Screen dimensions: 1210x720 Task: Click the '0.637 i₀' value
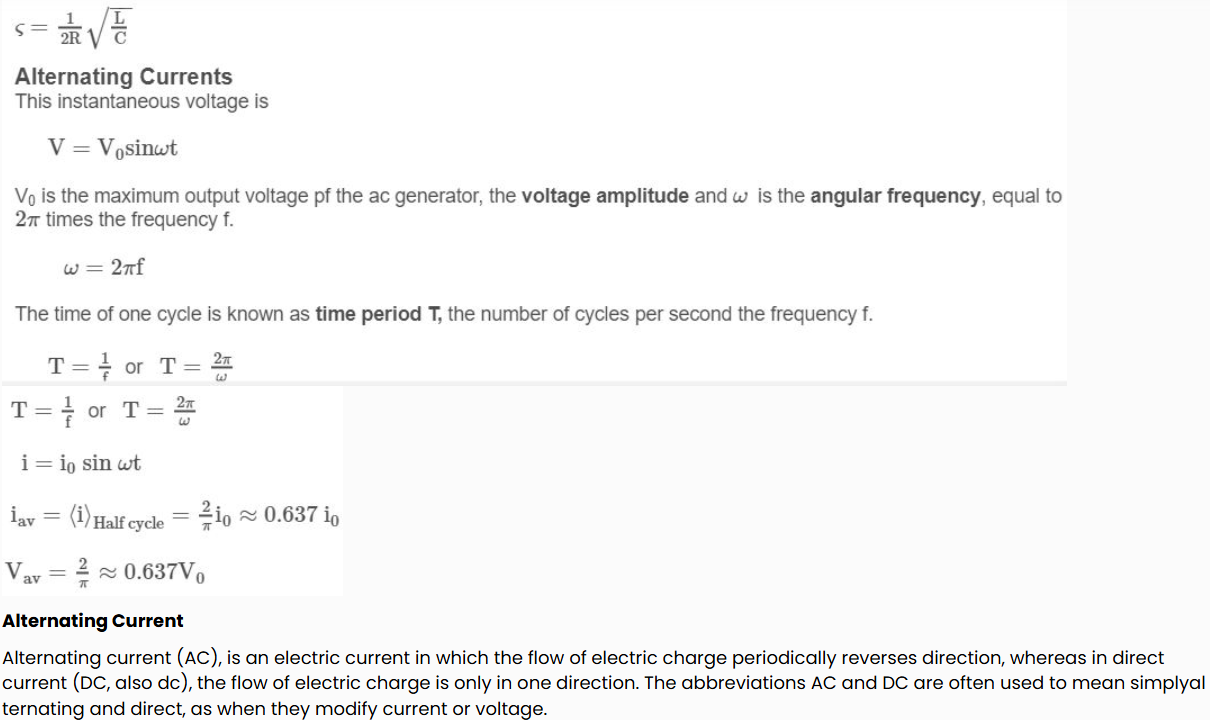(x=302, y=516)
